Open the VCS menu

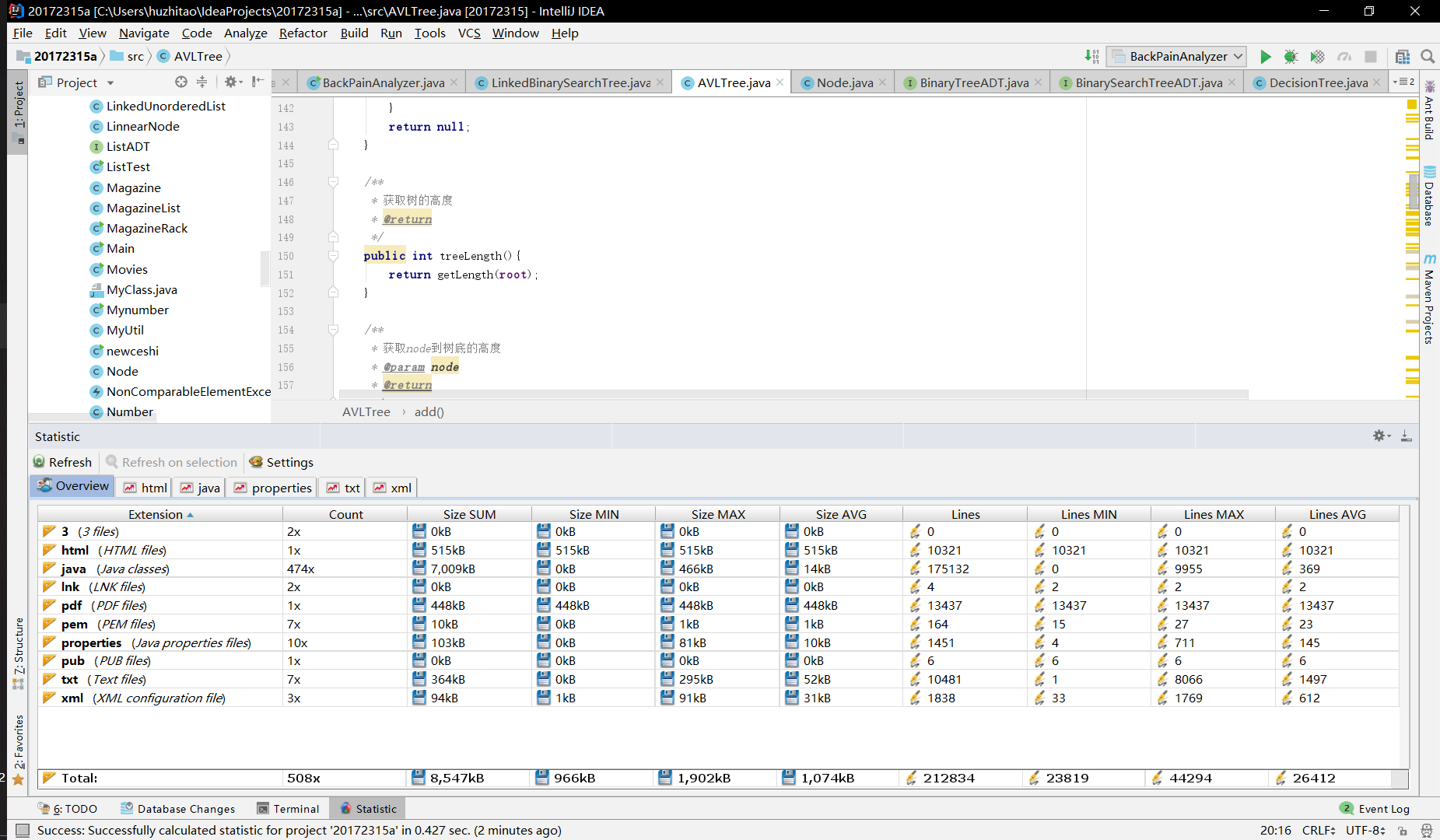(469, 33)
